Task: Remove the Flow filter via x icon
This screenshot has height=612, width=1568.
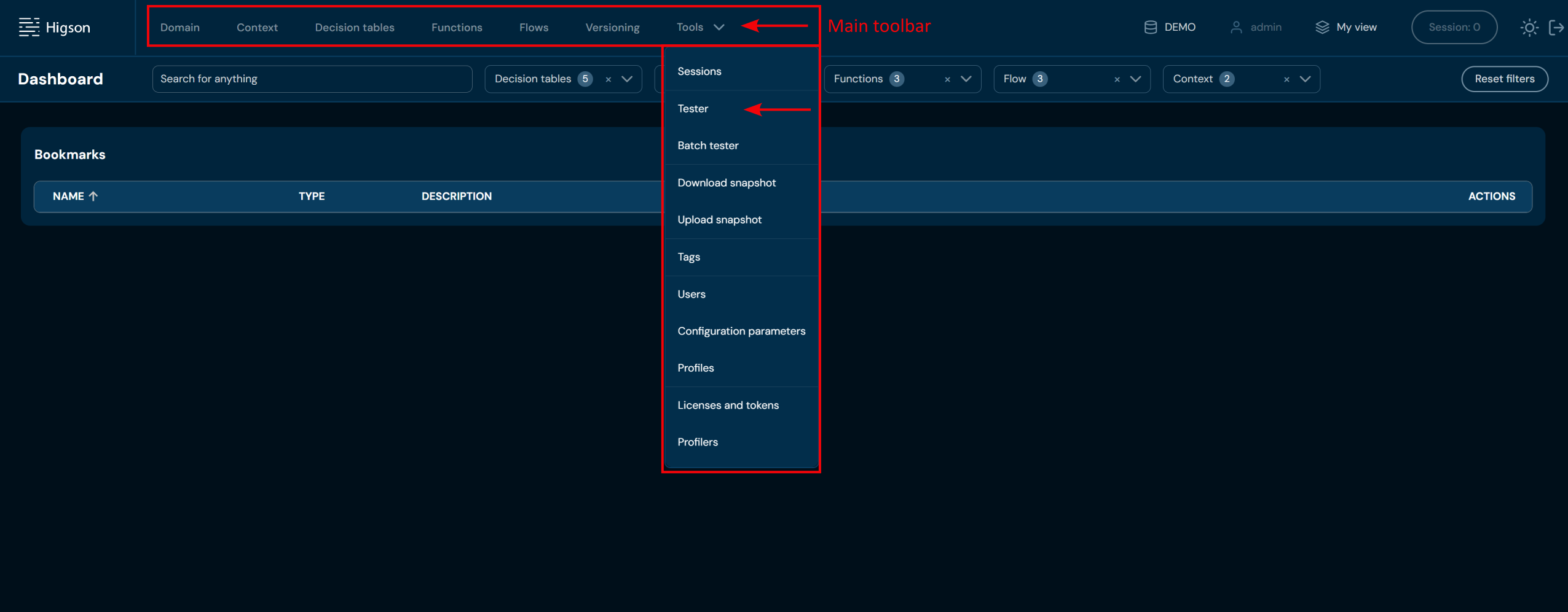Action: click(1117, 79)
